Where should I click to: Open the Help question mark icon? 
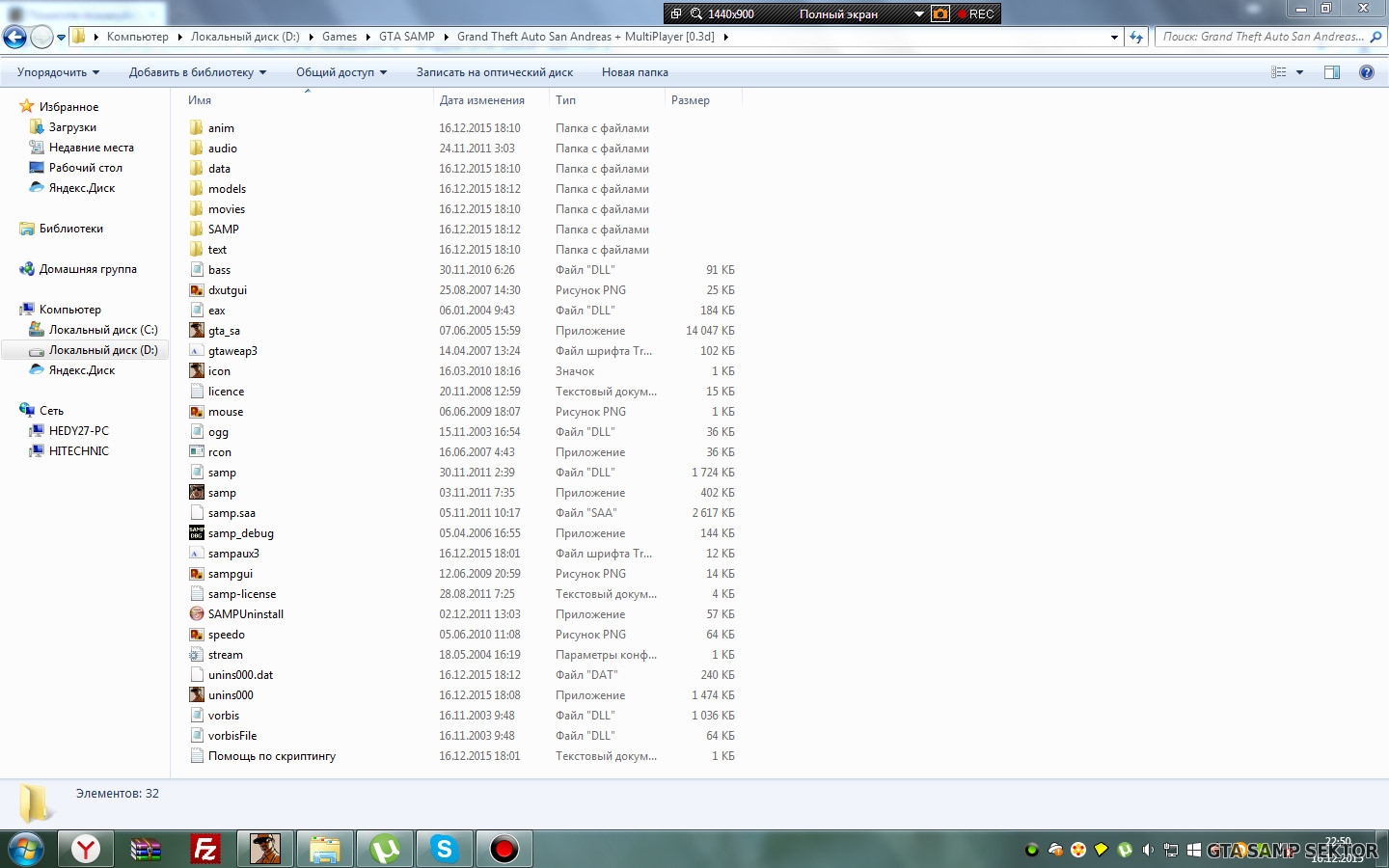1366,72
